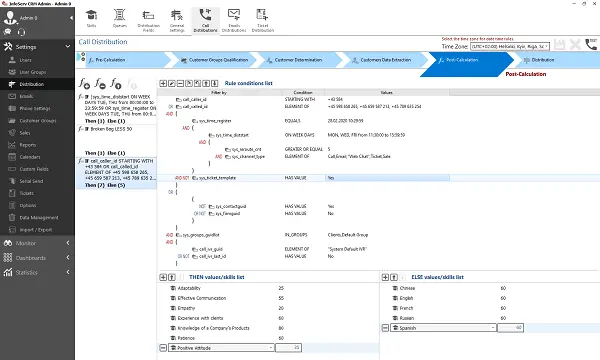600x360 pixels.
Task: Open the Skills toolbar section
Action: pyautogui.click(x=91, y=18)
